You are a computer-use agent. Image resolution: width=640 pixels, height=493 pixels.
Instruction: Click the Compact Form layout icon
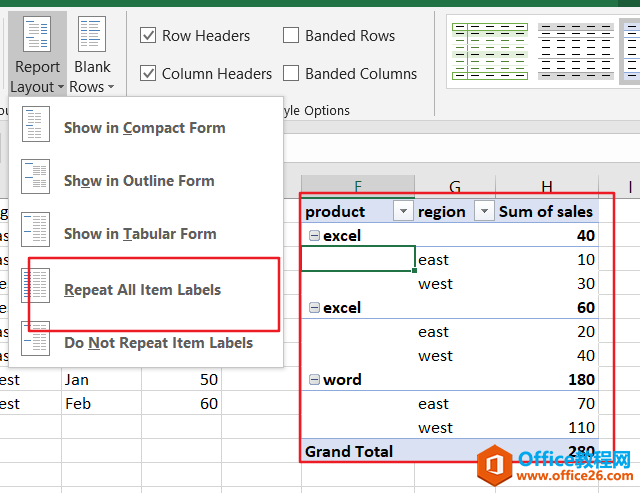[36, 124]
